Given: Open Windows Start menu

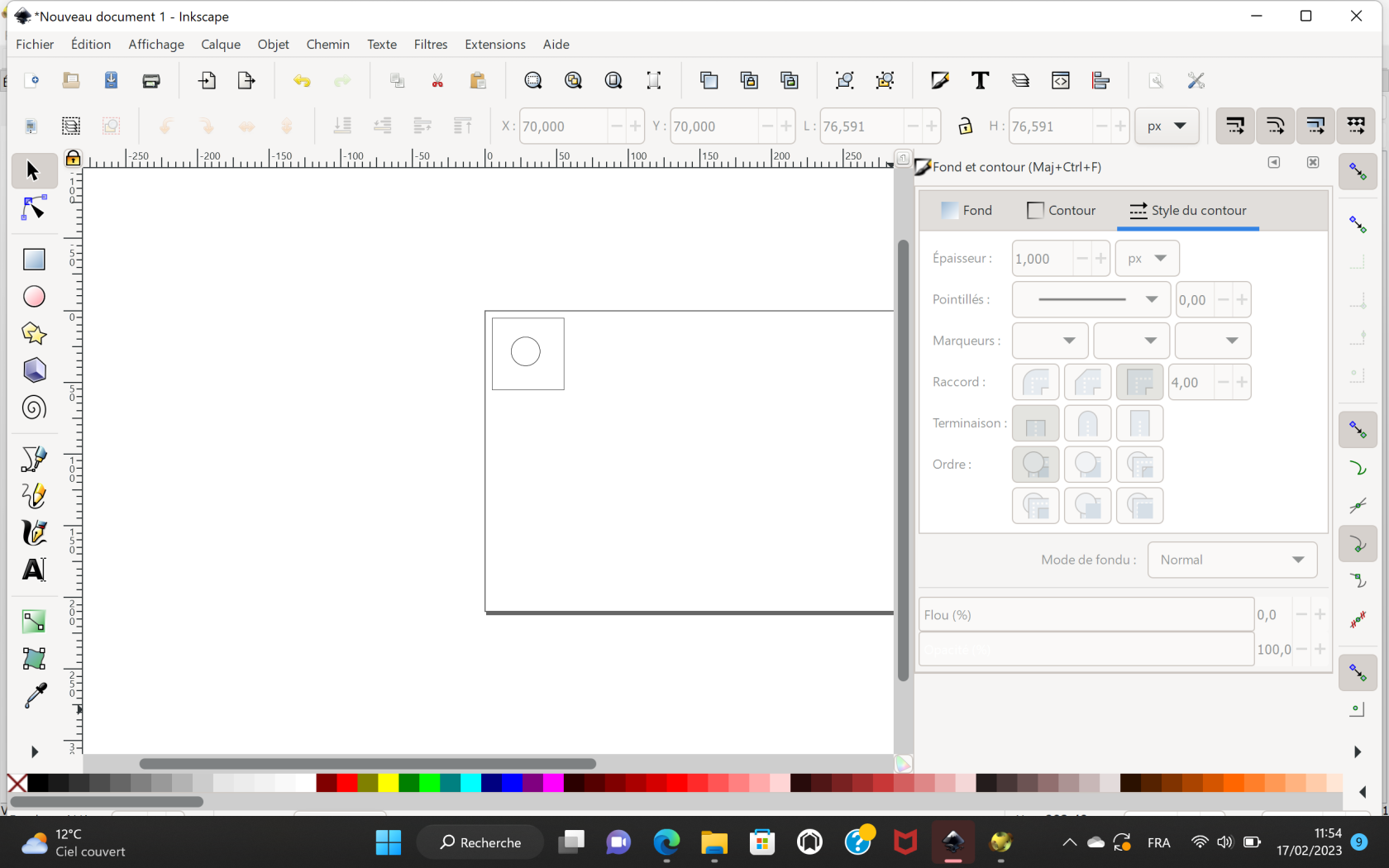Looking at the screenshot, I should (x=388, y=842).
